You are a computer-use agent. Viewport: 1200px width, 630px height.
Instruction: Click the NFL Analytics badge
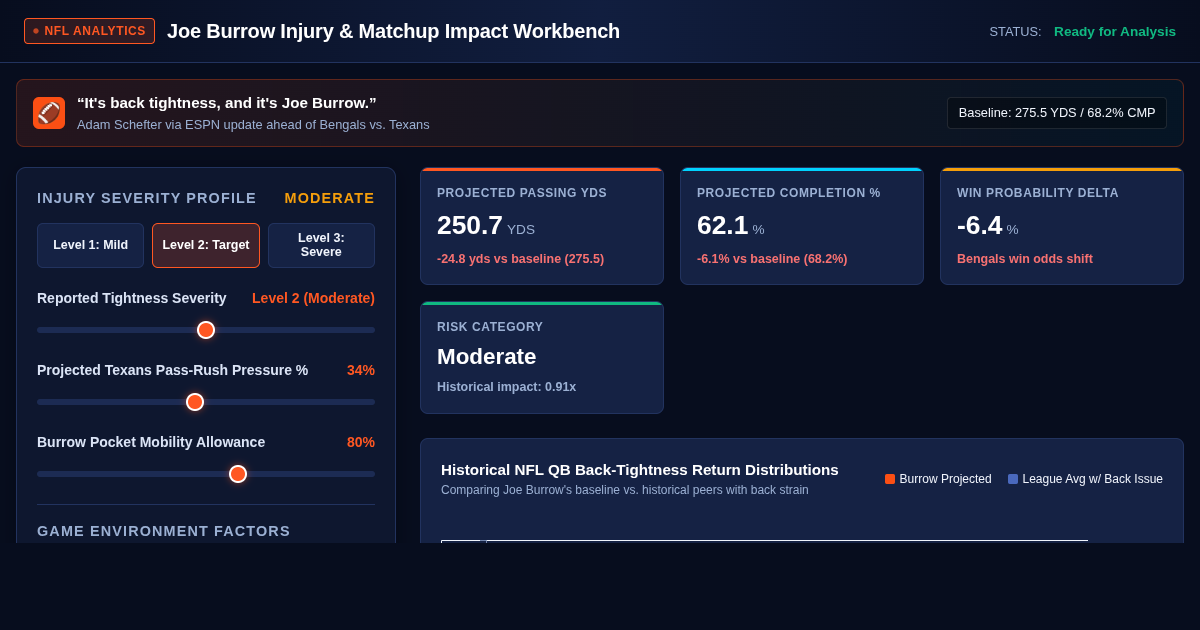pos(89,31)
